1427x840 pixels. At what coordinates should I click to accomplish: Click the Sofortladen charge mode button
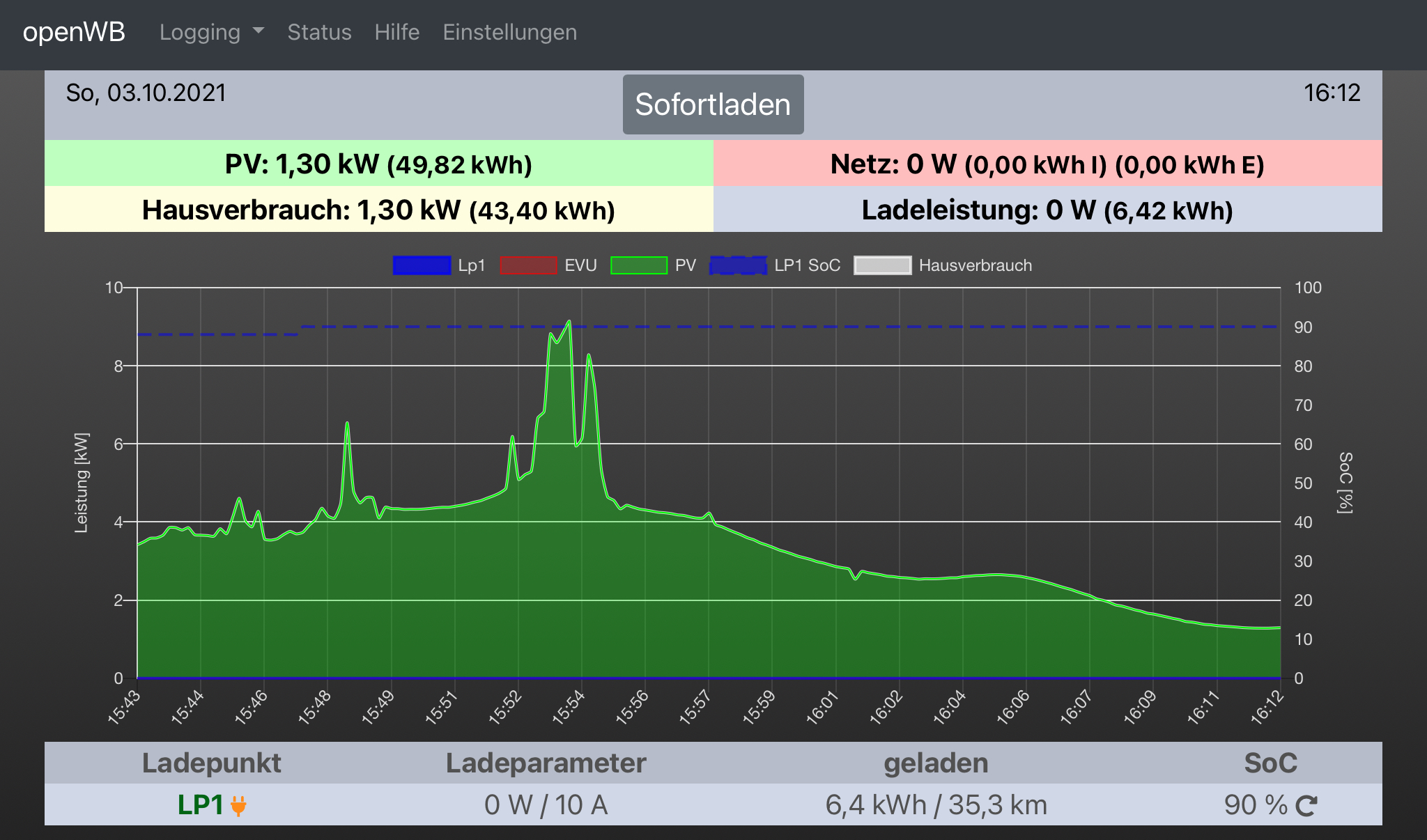[x=713, y=104]
